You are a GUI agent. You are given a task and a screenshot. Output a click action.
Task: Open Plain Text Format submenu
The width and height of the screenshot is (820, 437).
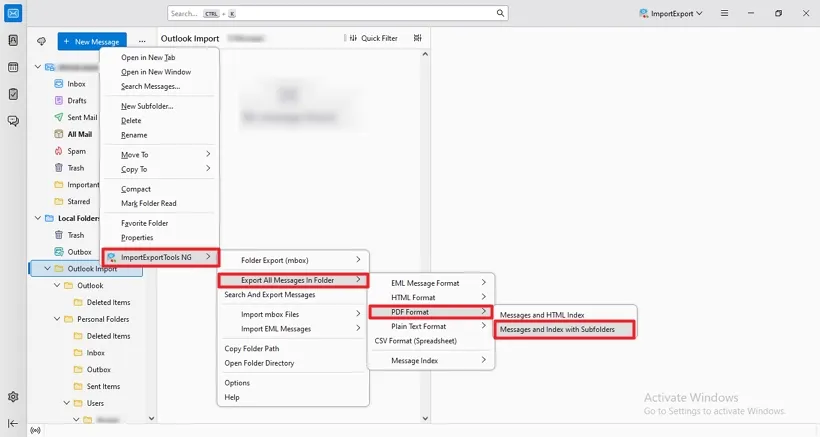[x=431, y=326]
